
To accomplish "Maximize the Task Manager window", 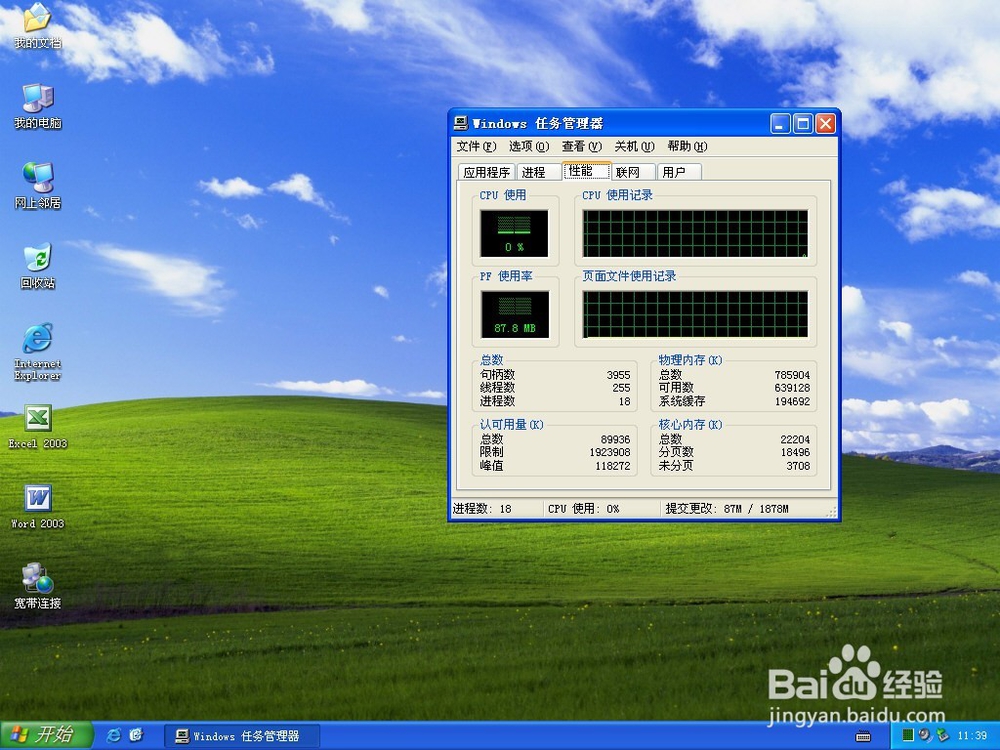I will click(x=803, y=123).
